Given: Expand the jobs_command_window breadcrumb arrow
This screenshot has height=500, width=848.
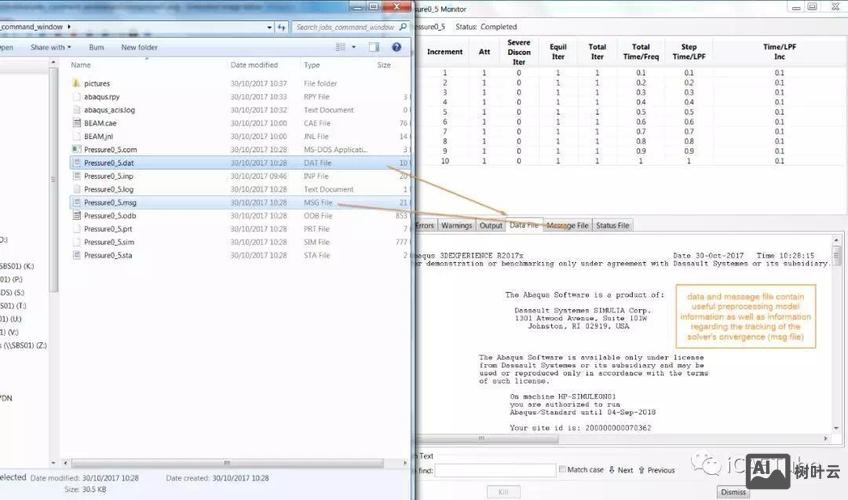Looking at the screenshot, I should click(69, 26).
